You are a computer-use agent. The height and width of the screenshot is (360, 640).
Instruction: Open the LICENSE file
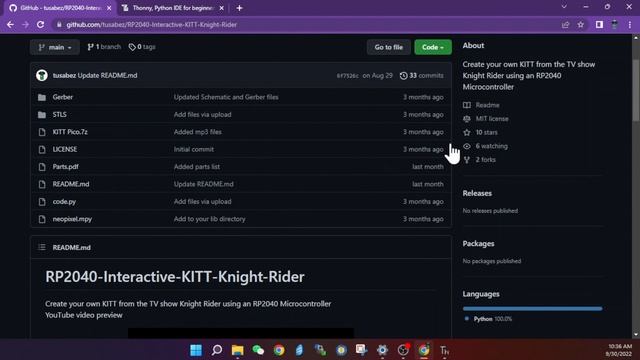64,149
